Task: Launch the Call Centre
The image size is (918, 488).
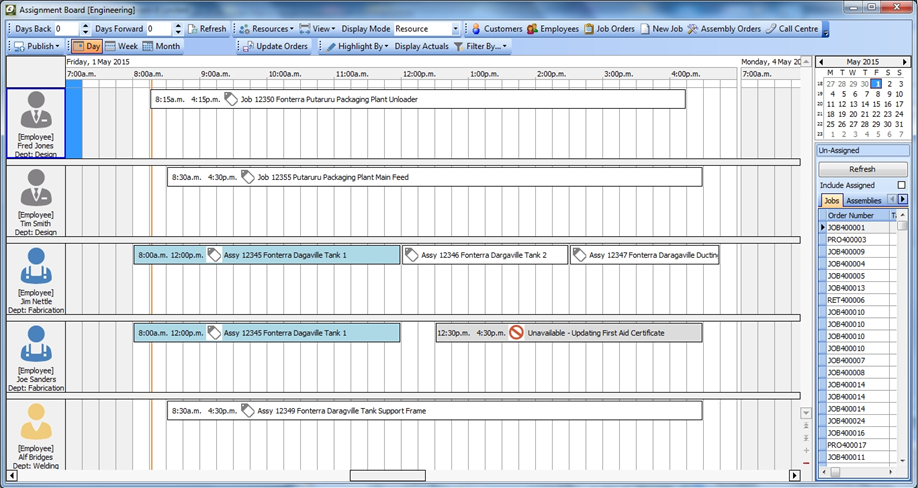Action: tap(791, 29)
